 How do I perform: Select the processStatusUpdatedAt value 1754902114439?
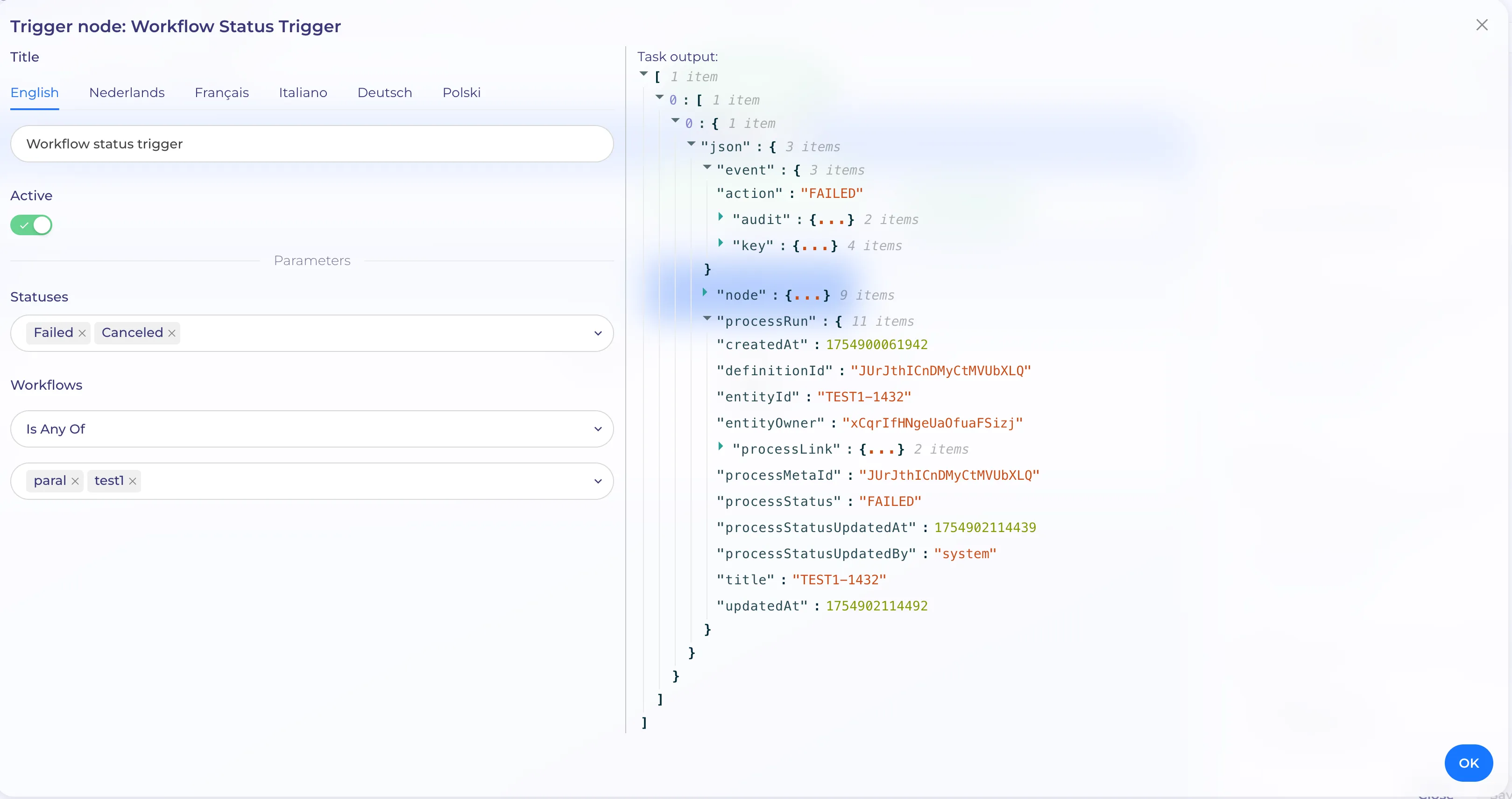tap(985, 528)
